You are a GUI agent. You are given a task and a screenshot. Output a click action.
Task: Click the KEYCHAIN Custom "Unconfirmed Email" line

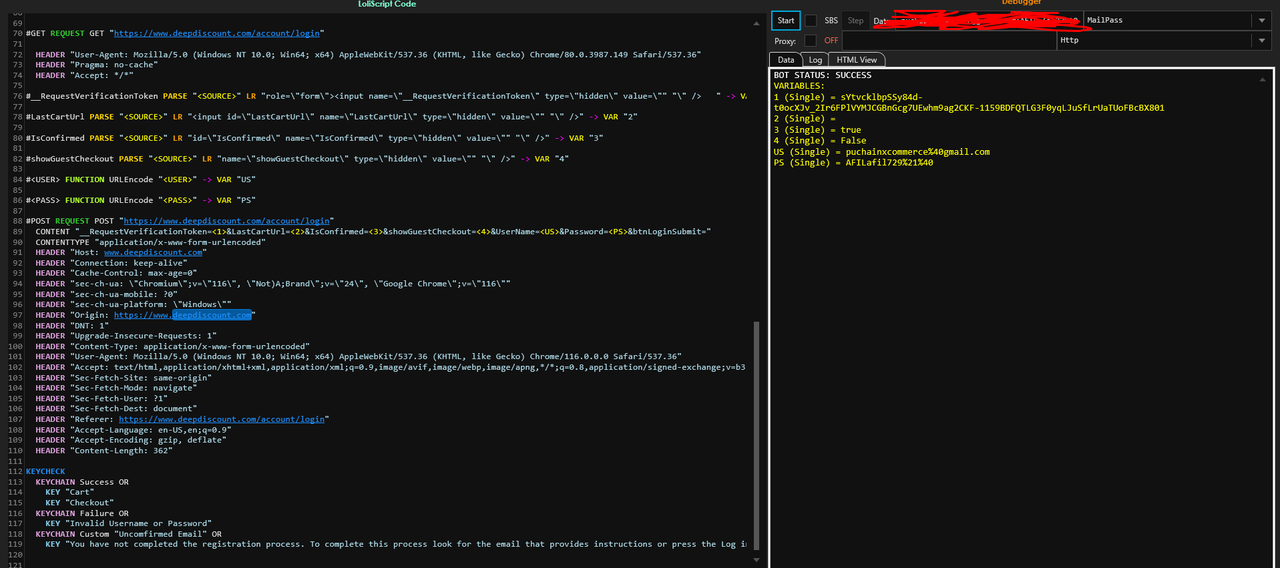tap(128, 534)
